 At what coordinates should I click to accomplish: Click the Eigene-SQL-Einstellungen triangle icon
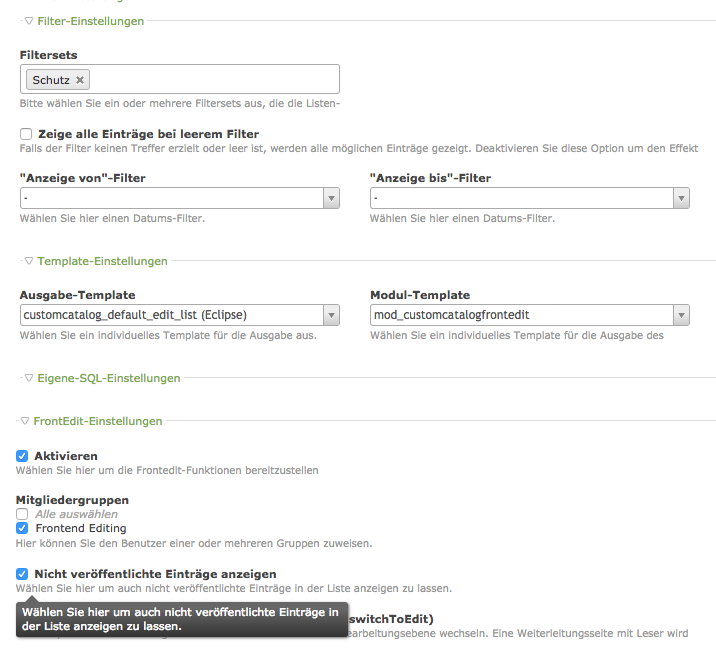coord(29,378)
